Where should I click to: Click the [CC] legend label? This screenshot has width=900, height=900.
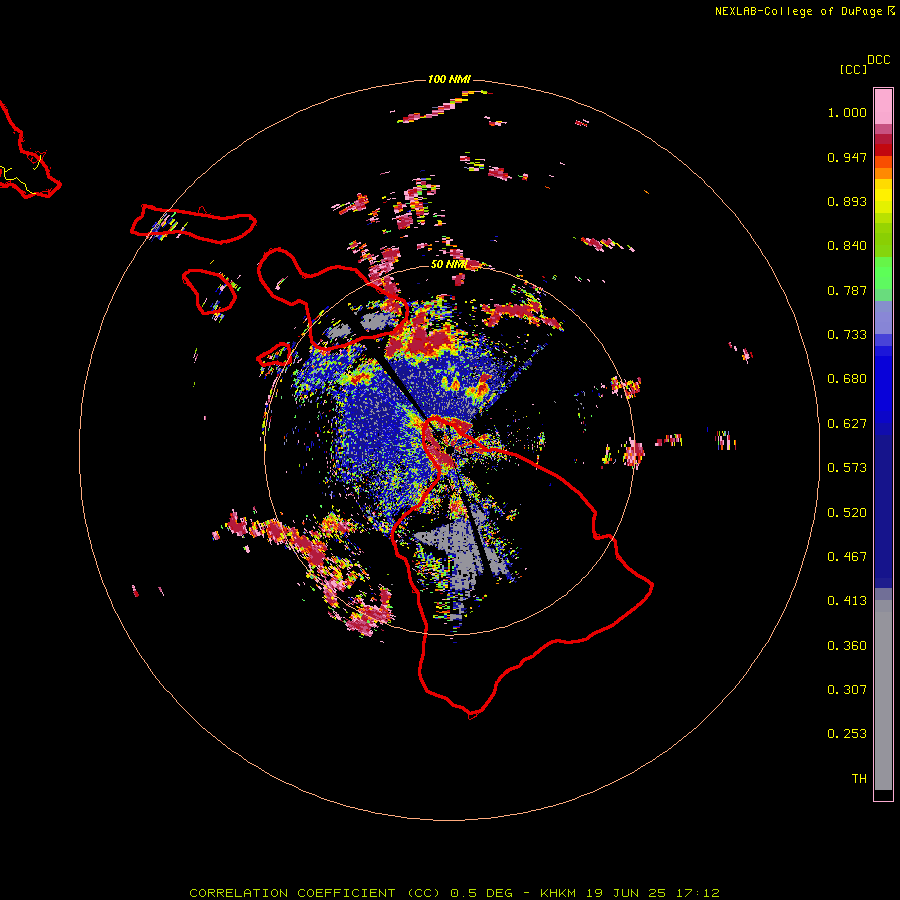pos(853,69)
